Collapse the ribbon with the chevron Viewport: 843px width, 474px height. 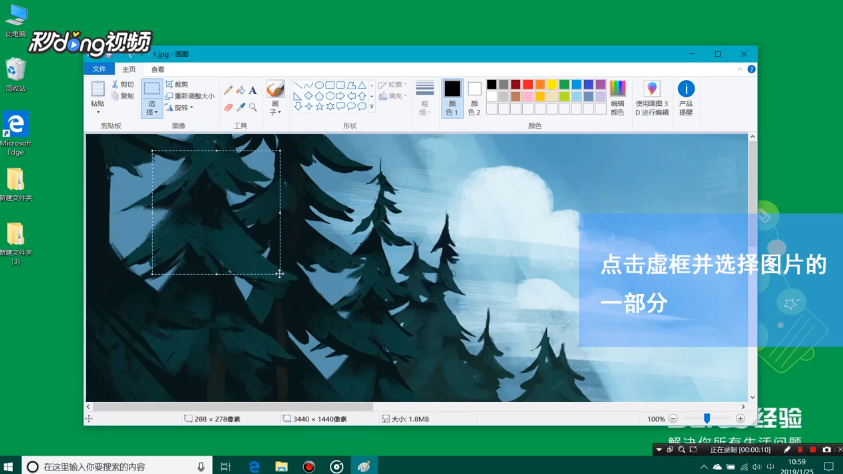[x=740, y=69]
